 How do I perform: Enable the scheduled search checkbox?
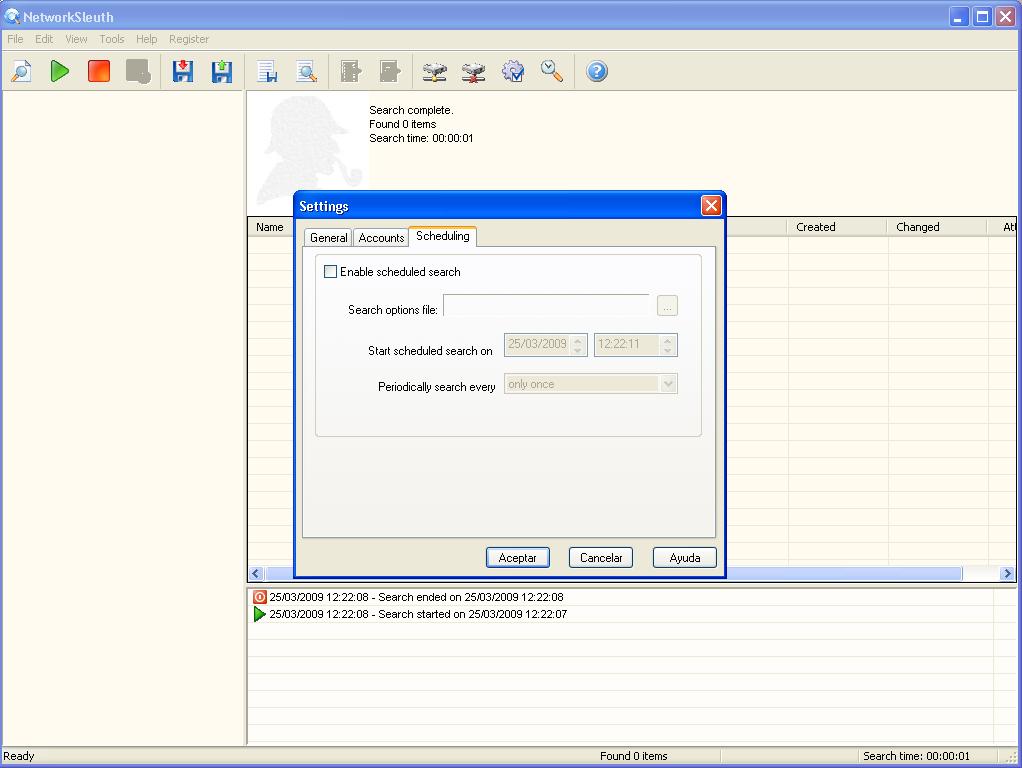tap(330, 272)
